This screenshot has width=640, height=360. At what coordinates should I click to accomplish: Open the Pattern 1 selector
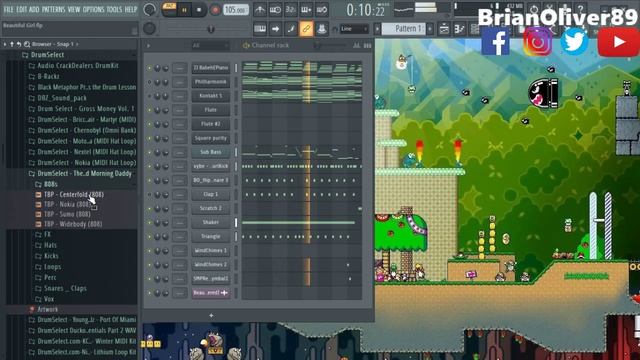pos(405,29)
